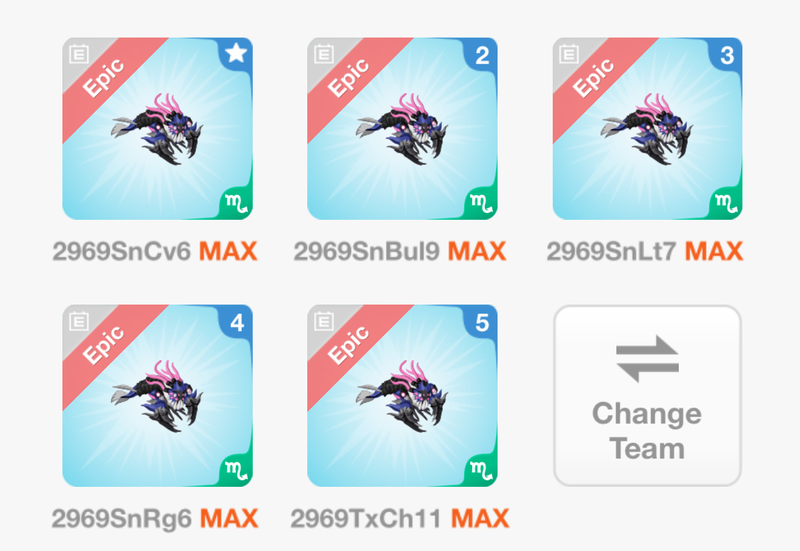Open notes icon on 2969SnCv6 card
The height and width of the screenshot is (551, 800).
coord(79,54)
